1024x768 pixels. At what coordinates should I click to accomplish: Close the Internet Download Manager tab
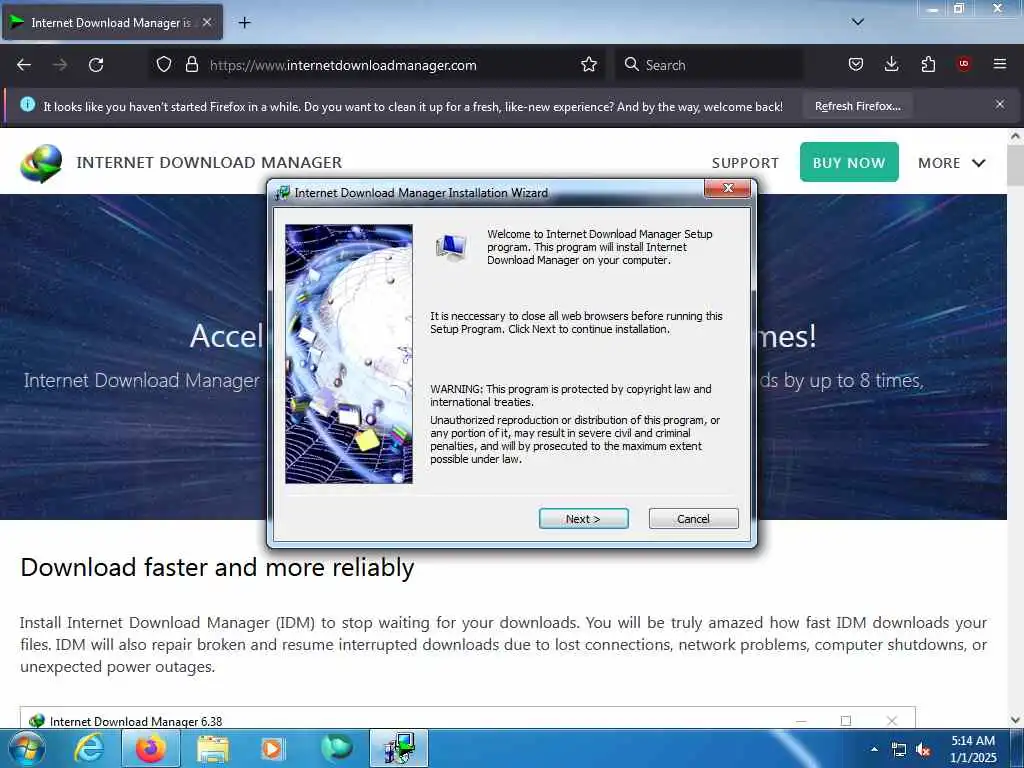(x=206, y=22)
